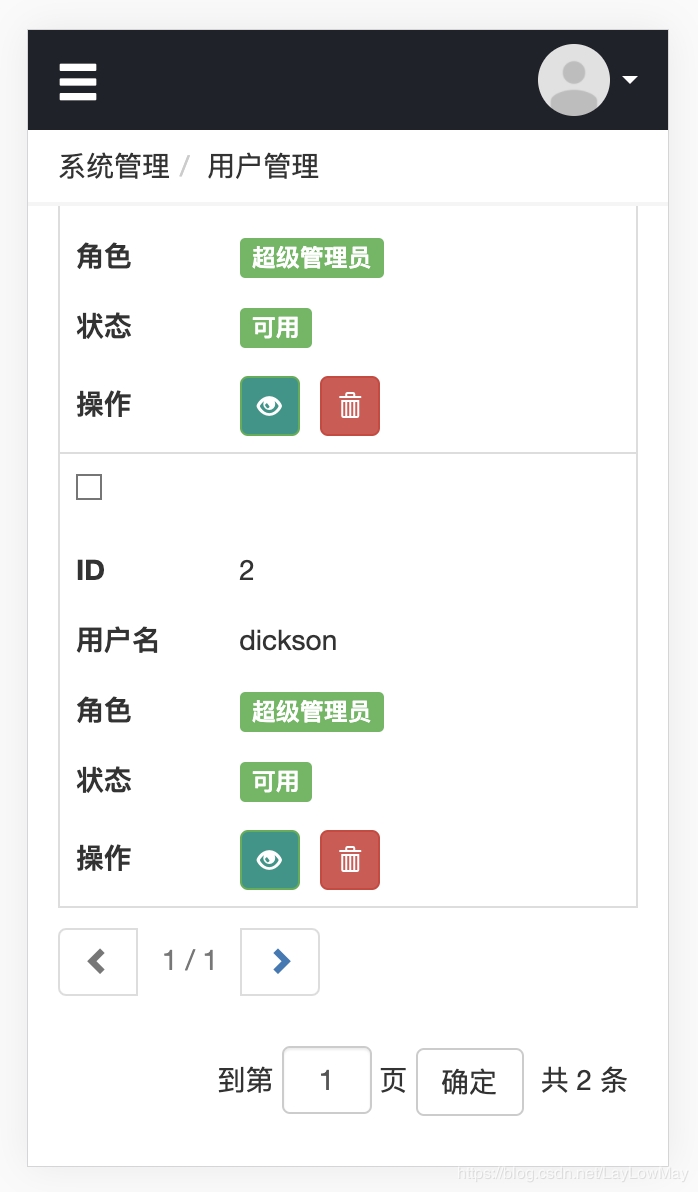
Task: Click the page number input field
Action: click(327, 1080)
